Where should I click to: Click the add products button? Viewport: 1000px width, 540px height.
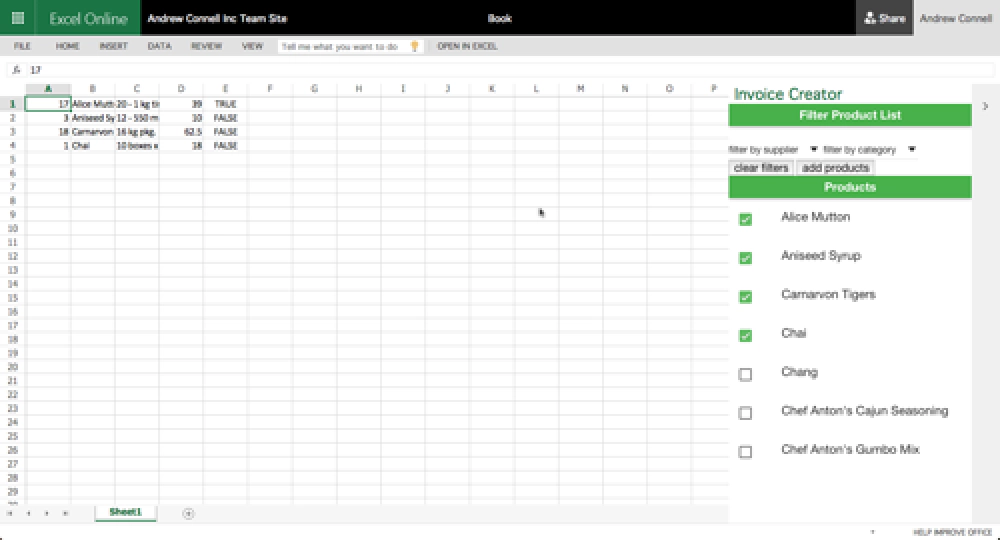click(835, 168)
